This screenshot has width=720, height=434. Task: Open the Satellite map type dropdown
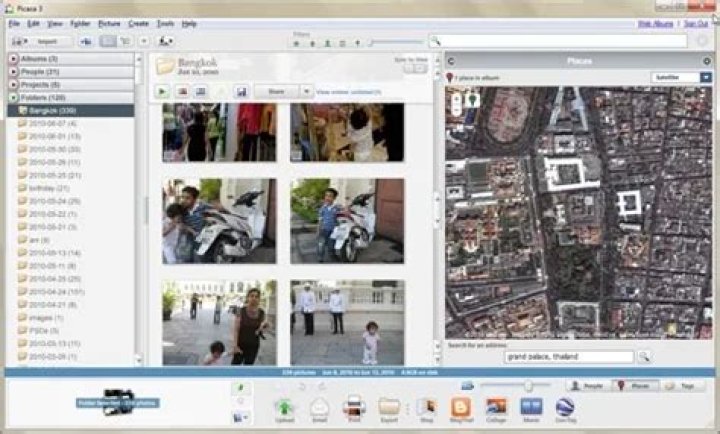pyautogui.click(x=681, y=77)
